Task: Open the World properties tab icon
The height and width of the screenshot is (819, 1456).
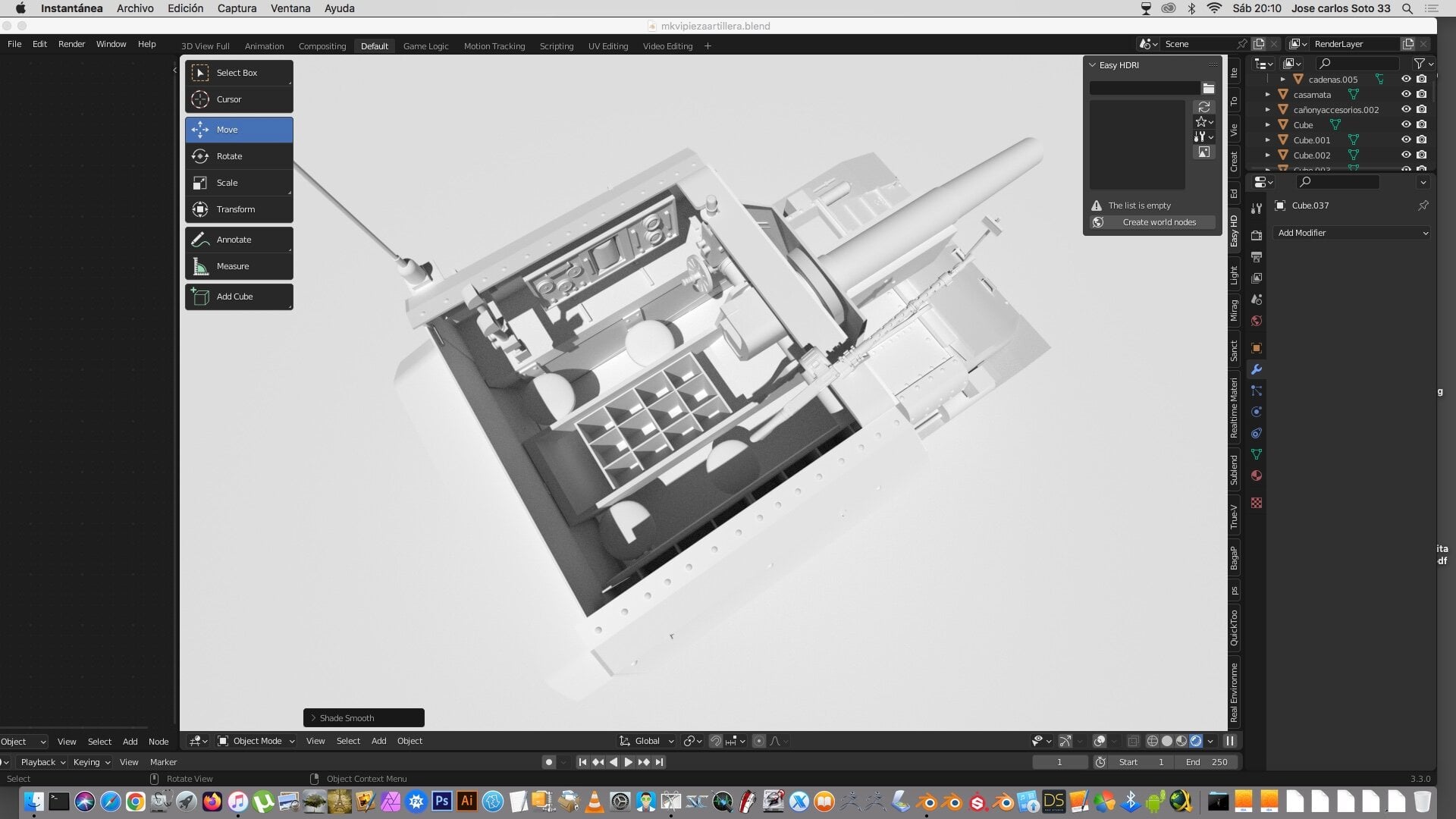Action: [x=1257, y=321]
